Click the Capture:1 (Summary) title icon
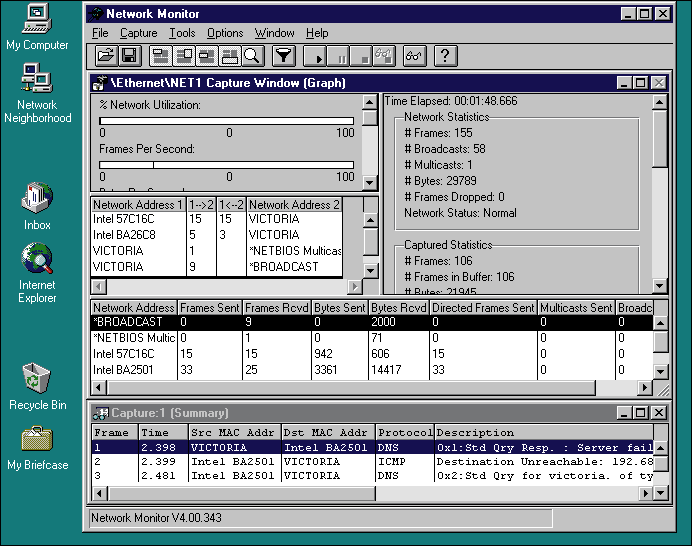This screenshot has height=546, width=692. coord(101,413)
